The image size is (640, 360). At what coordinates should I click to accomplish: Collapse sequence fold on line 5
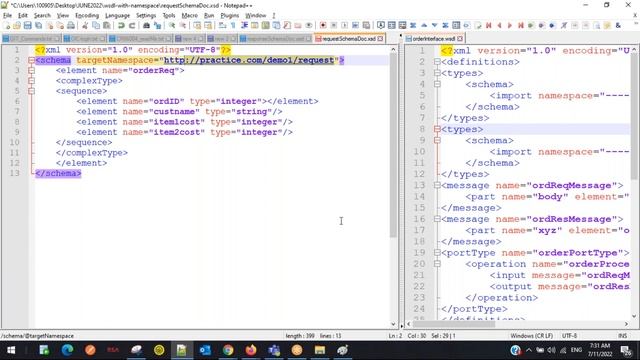click(x=31, y=91)
